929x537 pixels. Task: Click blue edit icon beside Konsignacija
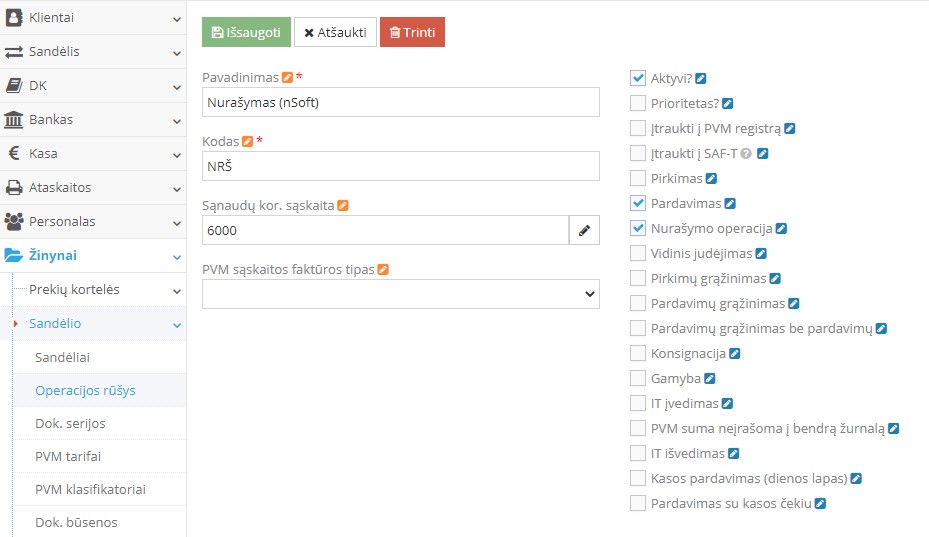735,353
